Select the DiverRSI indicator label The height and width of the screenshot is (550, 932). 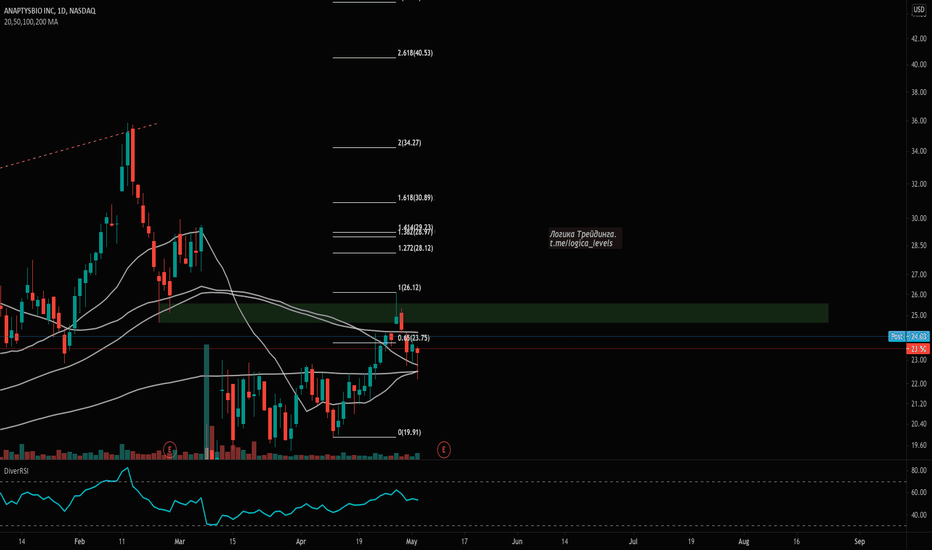tap(16, 471)
